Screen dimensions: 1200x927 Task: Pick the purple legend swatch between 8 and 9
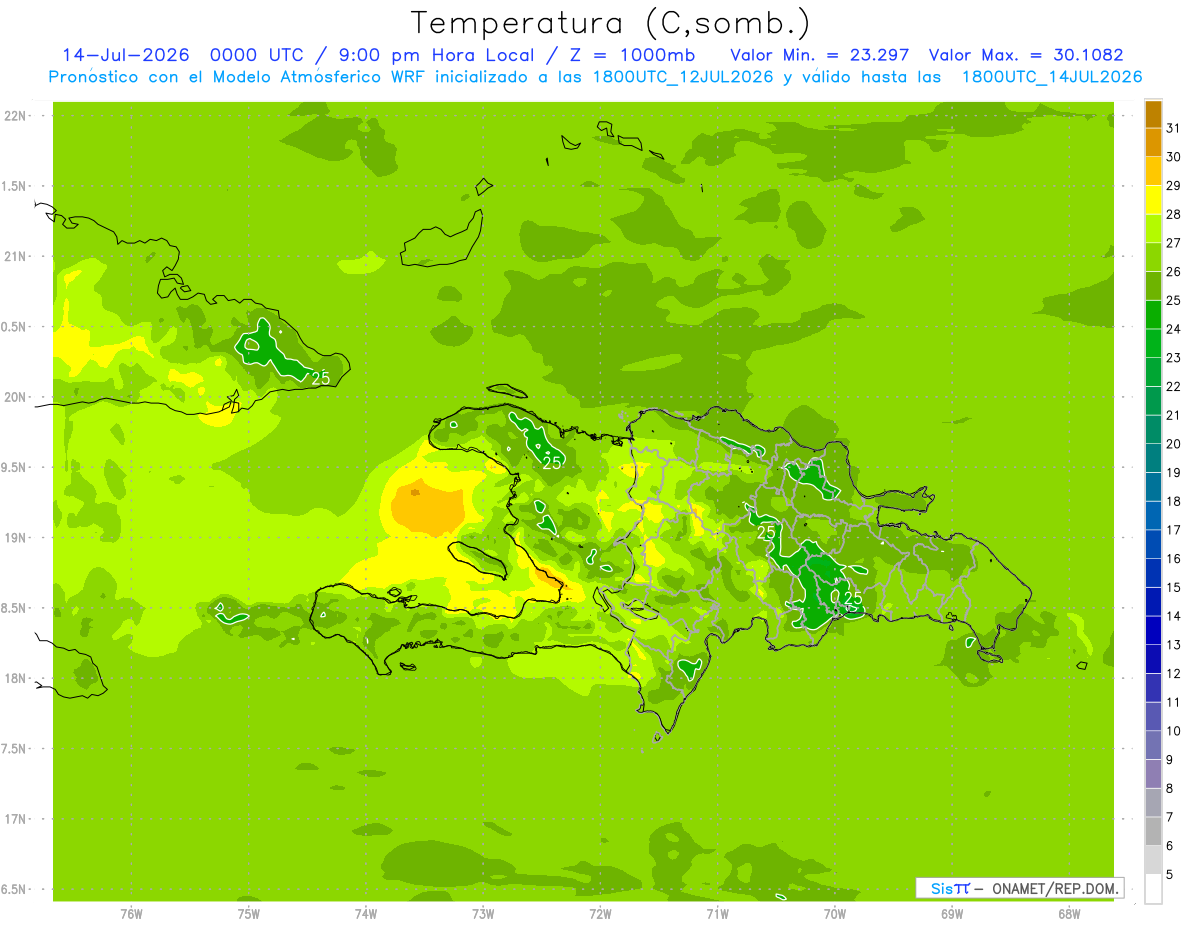1153,774
